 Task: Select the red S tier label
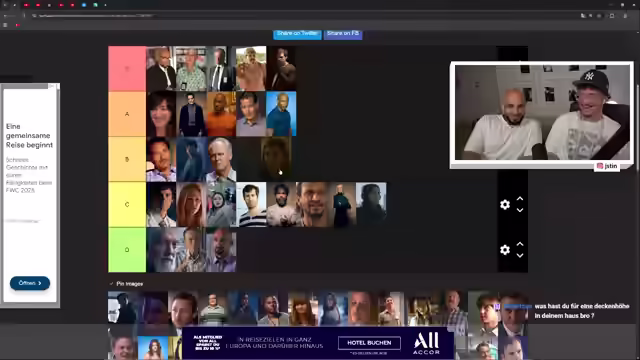(x=127, y=69)
